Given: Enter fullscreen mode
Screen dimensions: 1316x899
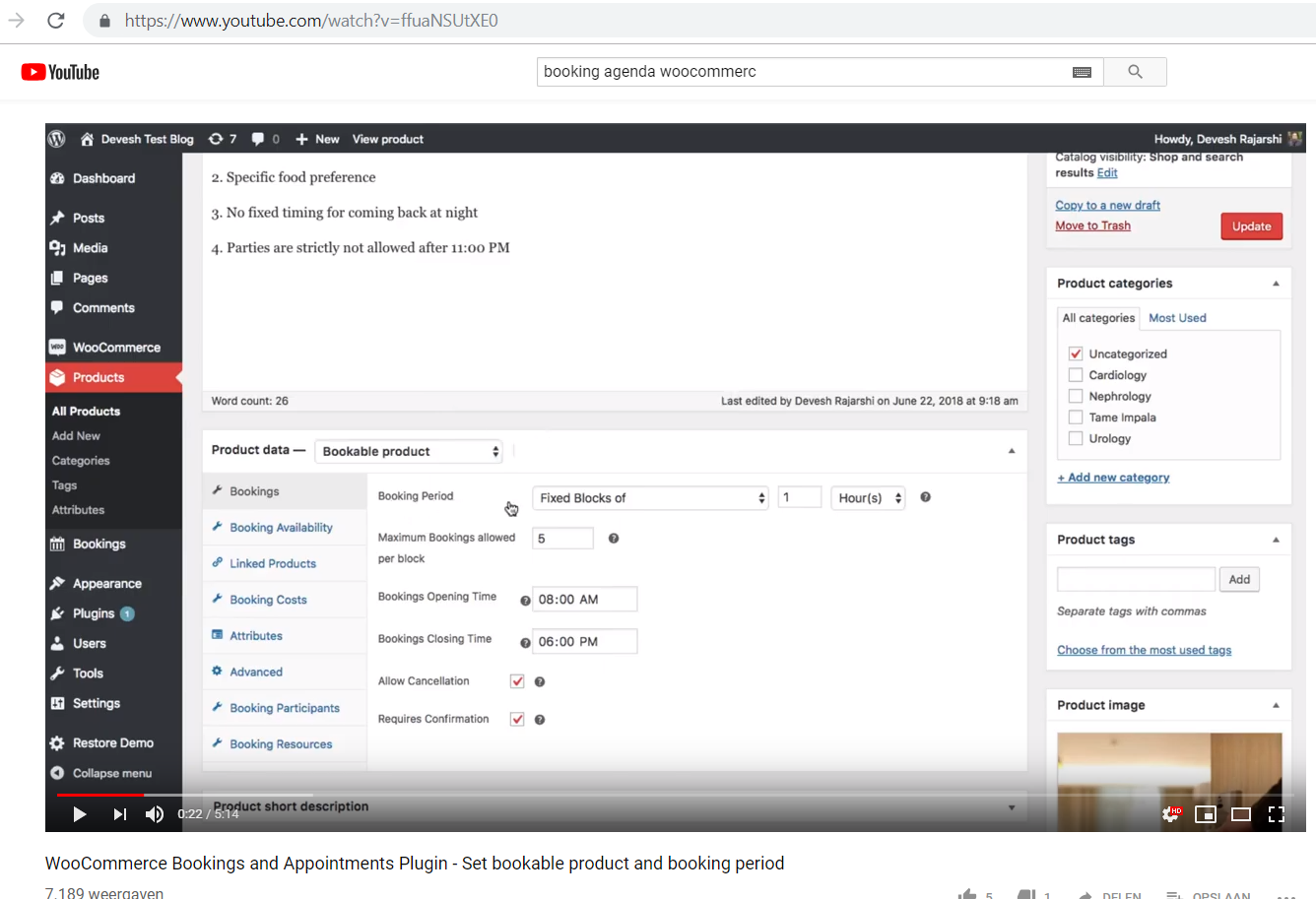Looking at the screenshot, I should [1277, 813].
